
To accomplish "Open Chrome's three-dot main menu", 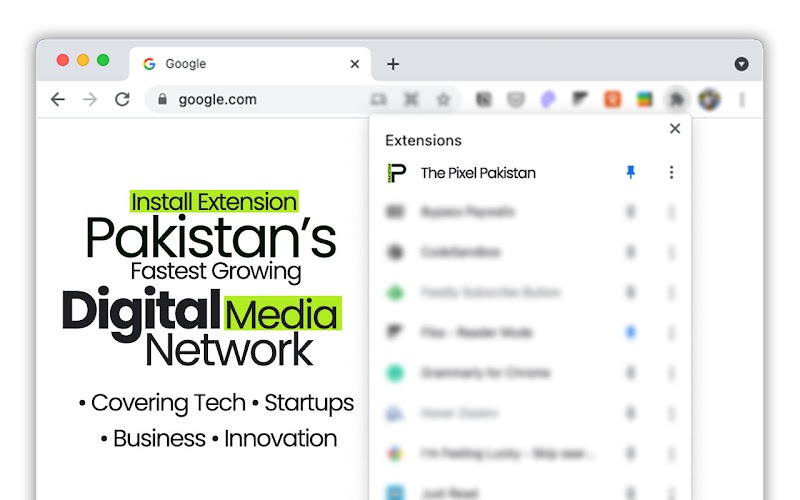I will (742, 99).
